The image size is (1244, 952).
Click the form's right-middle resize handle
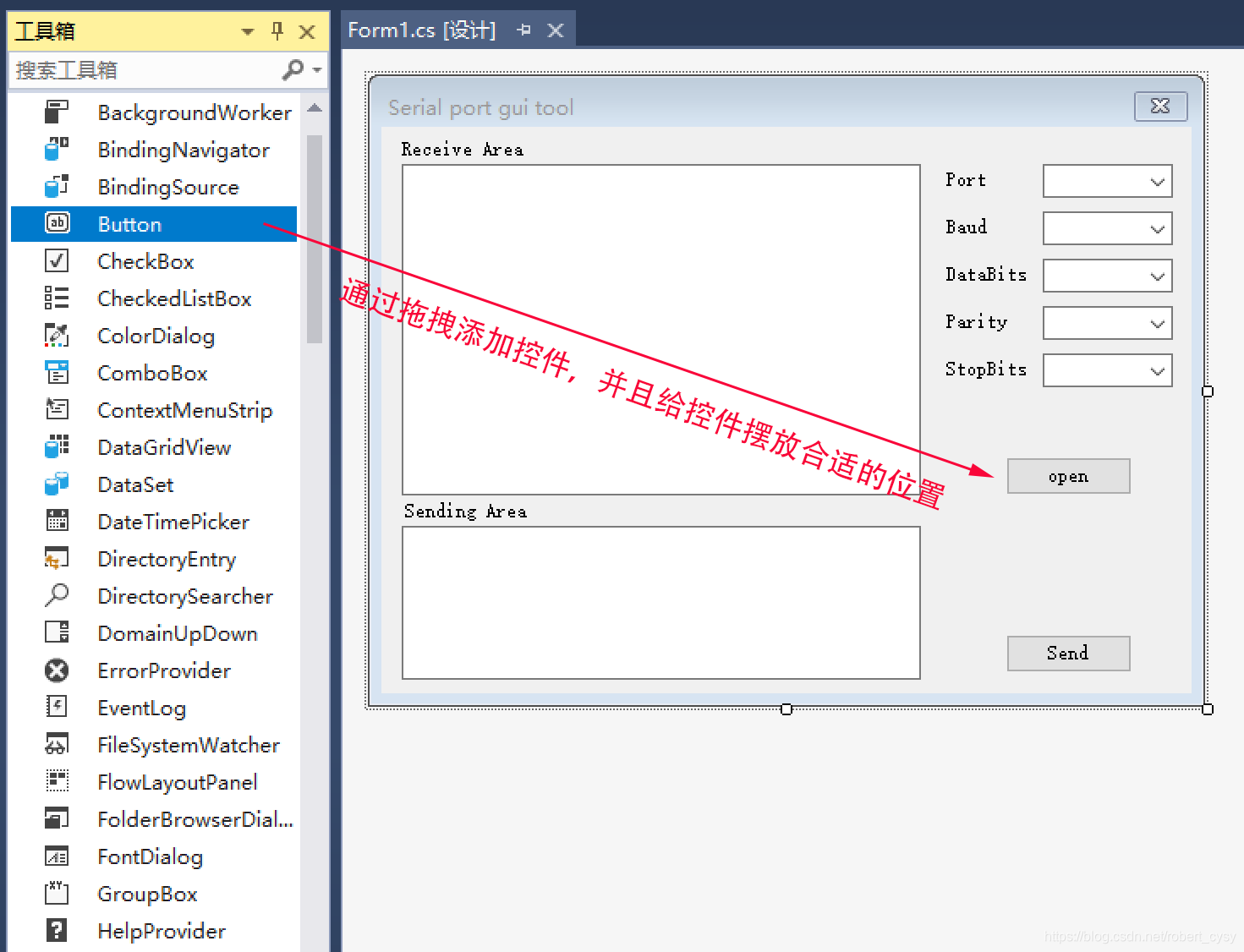(1208, 391)
